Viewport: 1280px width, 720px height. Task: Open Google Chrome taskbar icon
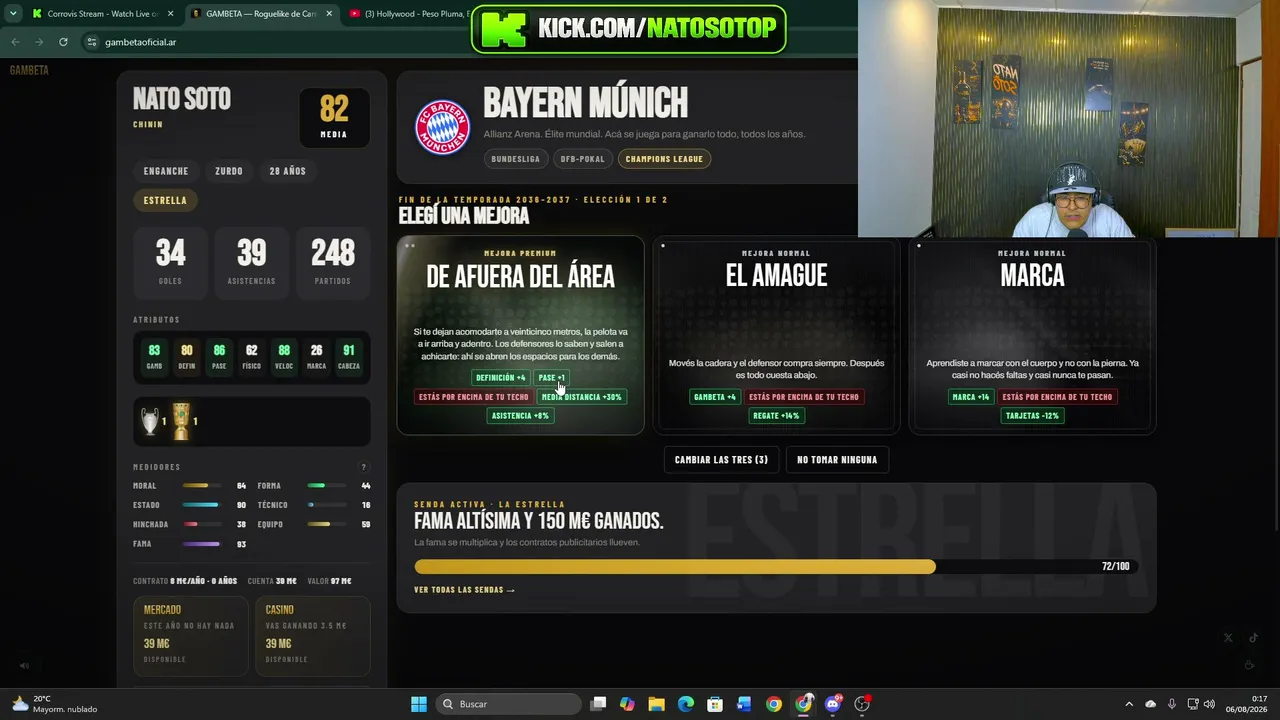(x=774, y=704)
